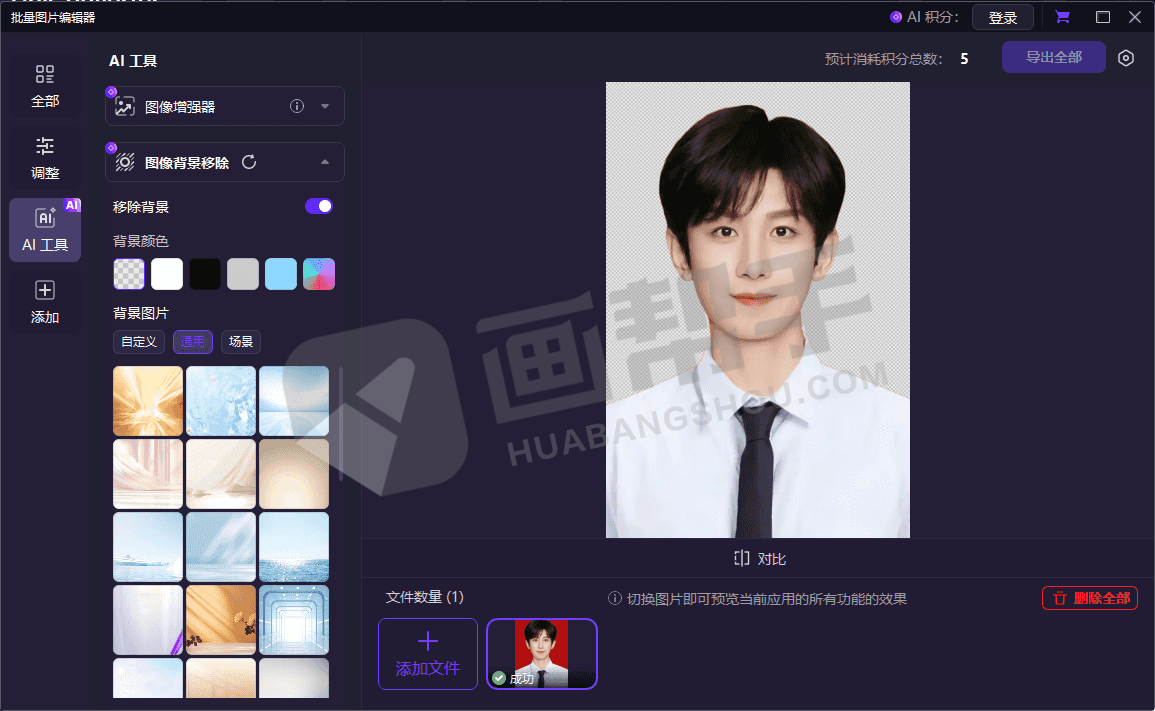The width and height of the screenshot is (1155, 711).
Task: Choose the golden light burst background
Action: pyautogui.click(x=148, y=401)
